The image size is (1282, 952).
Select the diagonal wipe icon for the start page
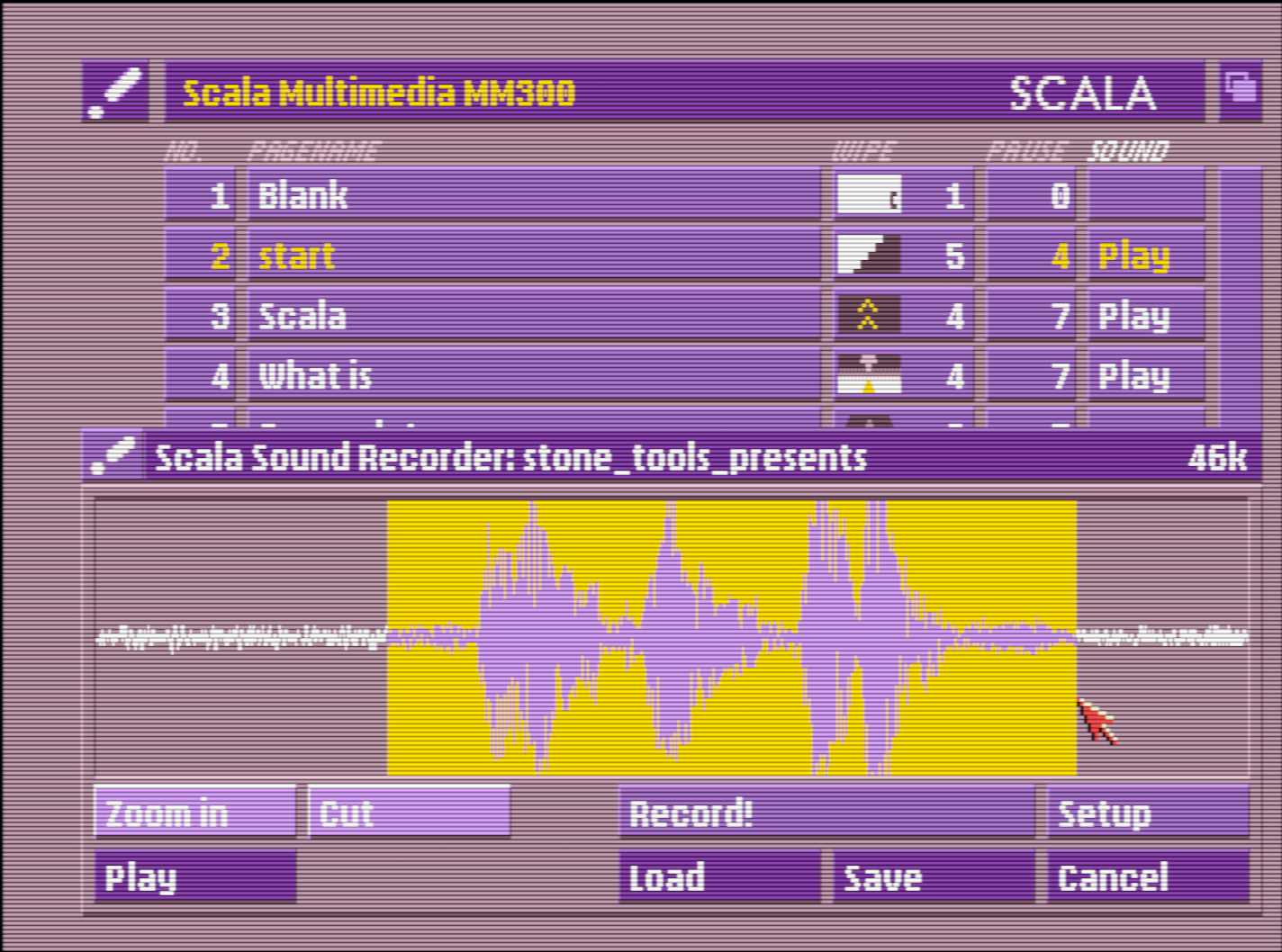pyautogui.click(x=867, y=256)
